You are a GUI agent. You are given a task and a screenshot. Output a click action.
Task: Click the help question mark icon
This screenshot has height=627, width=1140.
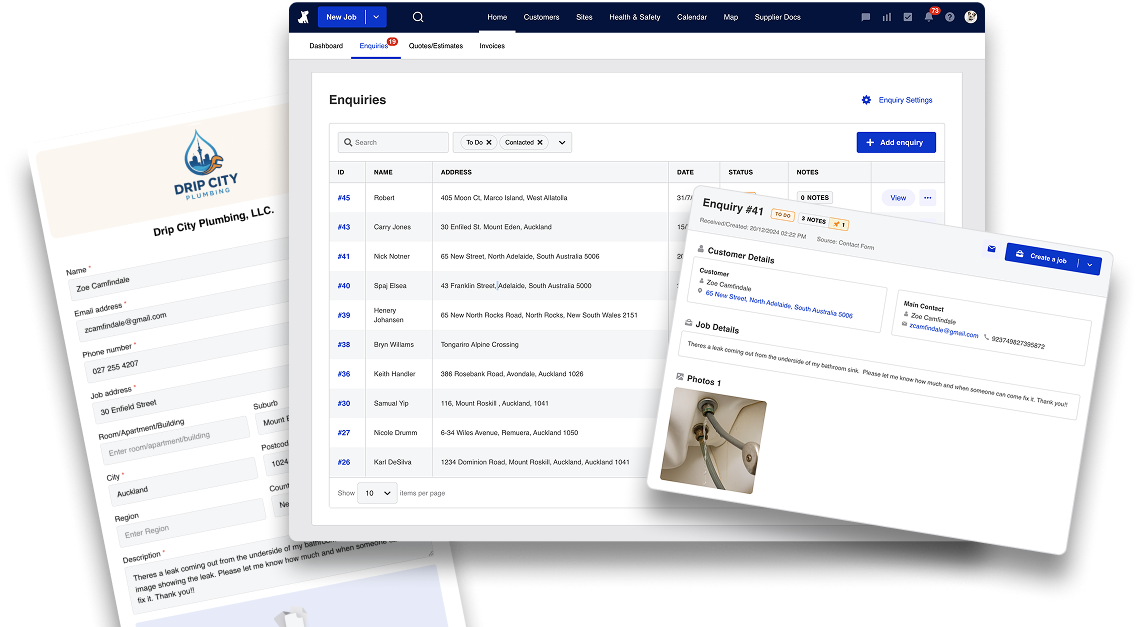(x=949, y=17)
